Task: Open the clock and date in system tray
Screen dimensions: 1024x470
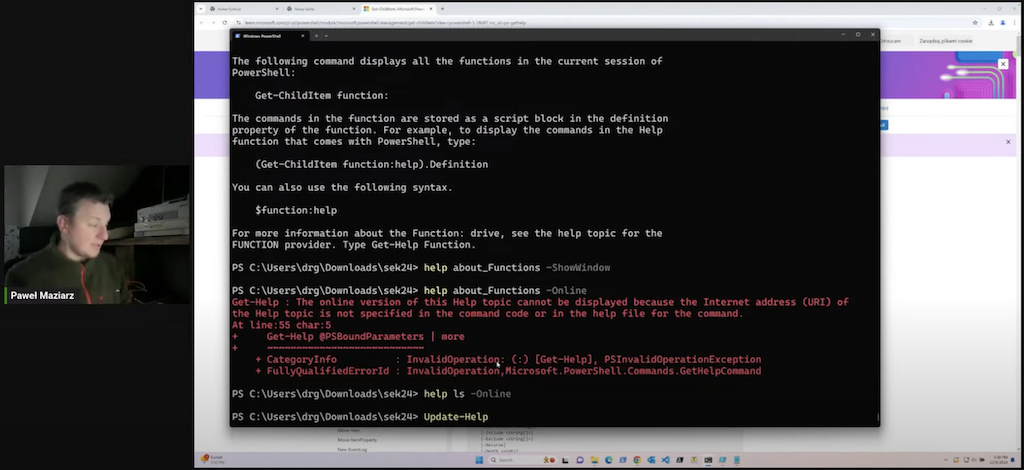Action: pyautogui.click(x=998, y=458)
